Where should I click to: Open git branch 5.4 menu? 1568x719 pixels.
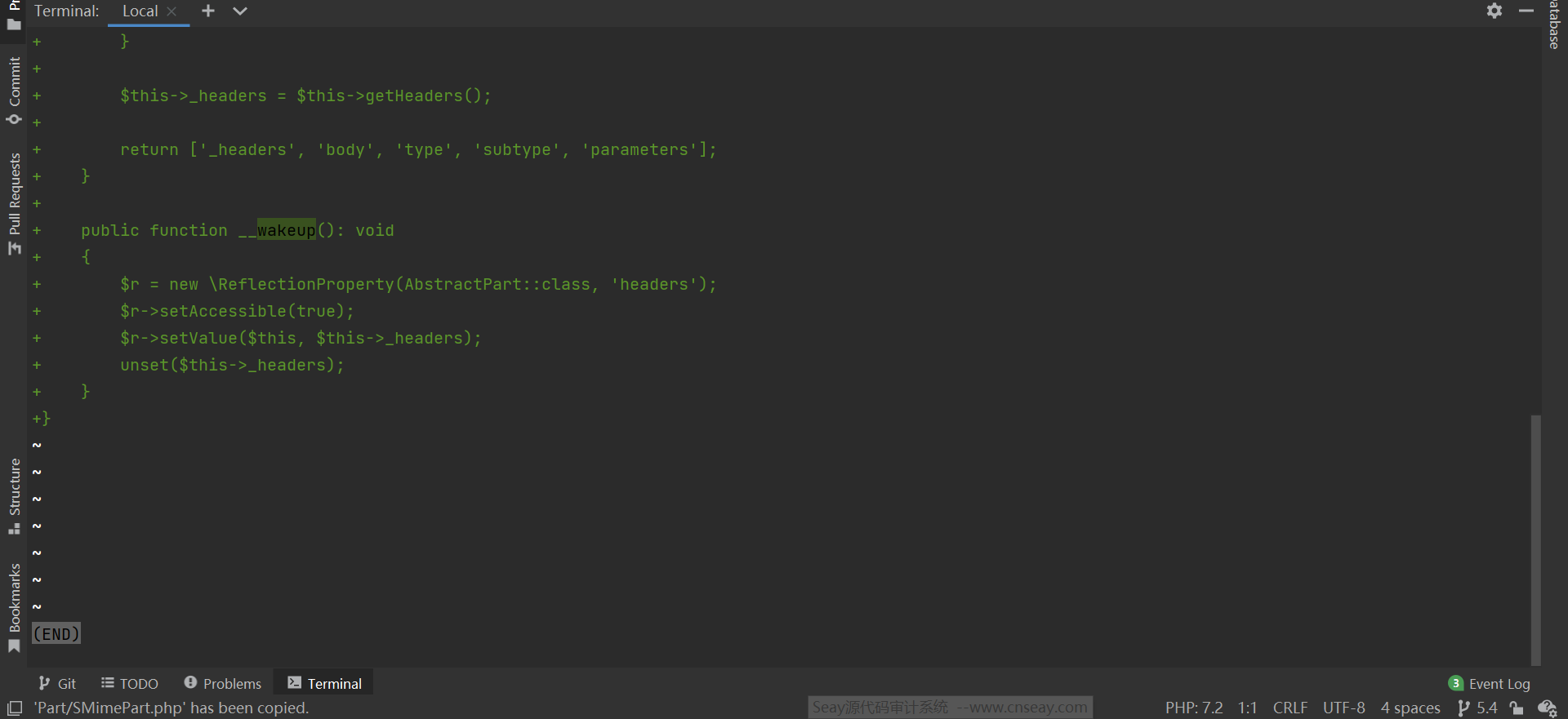pos(1477,708)
